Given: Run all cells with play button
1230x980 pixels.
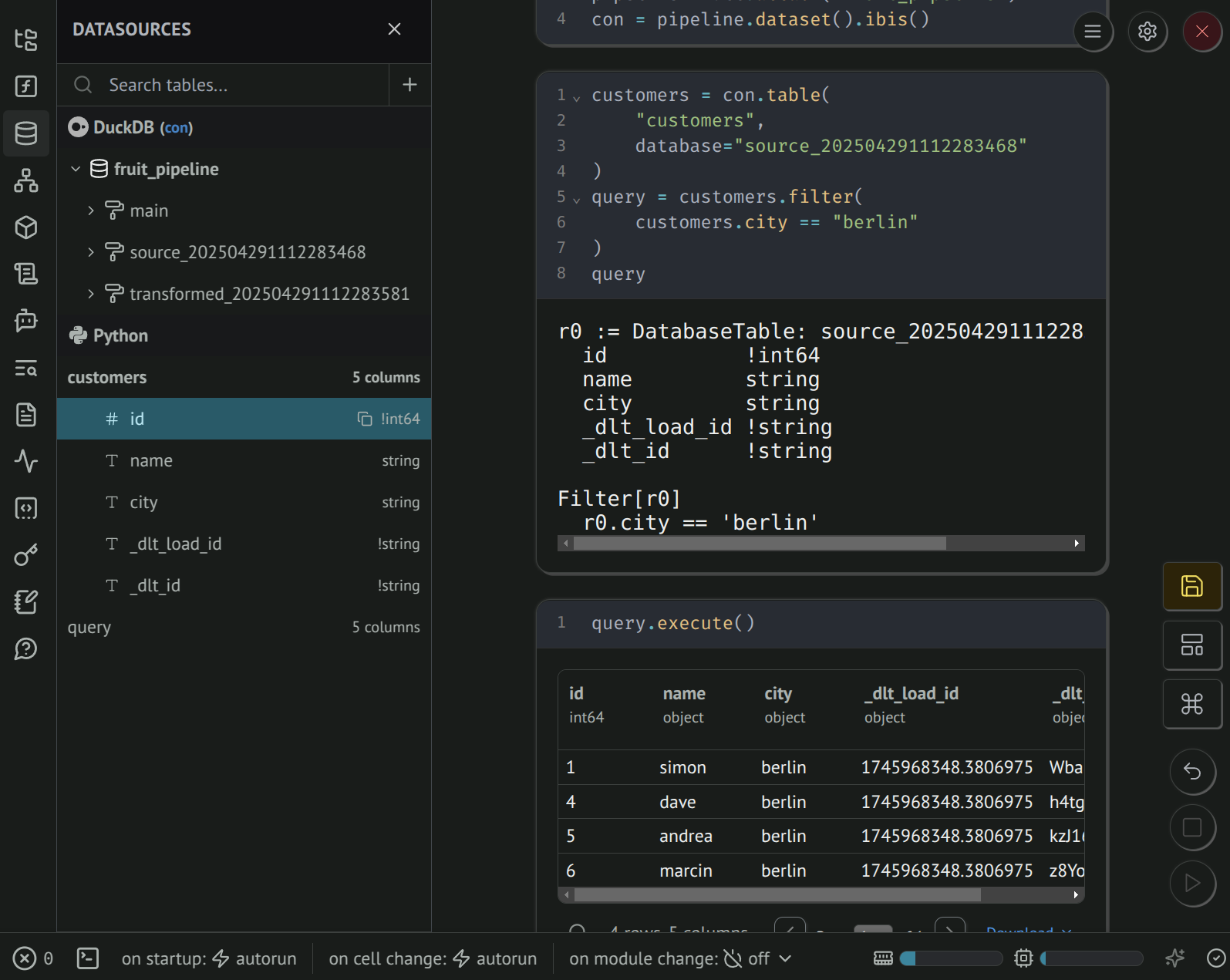Looking at the screenshot, I should pyautogui.click(x=1192, y=883).
